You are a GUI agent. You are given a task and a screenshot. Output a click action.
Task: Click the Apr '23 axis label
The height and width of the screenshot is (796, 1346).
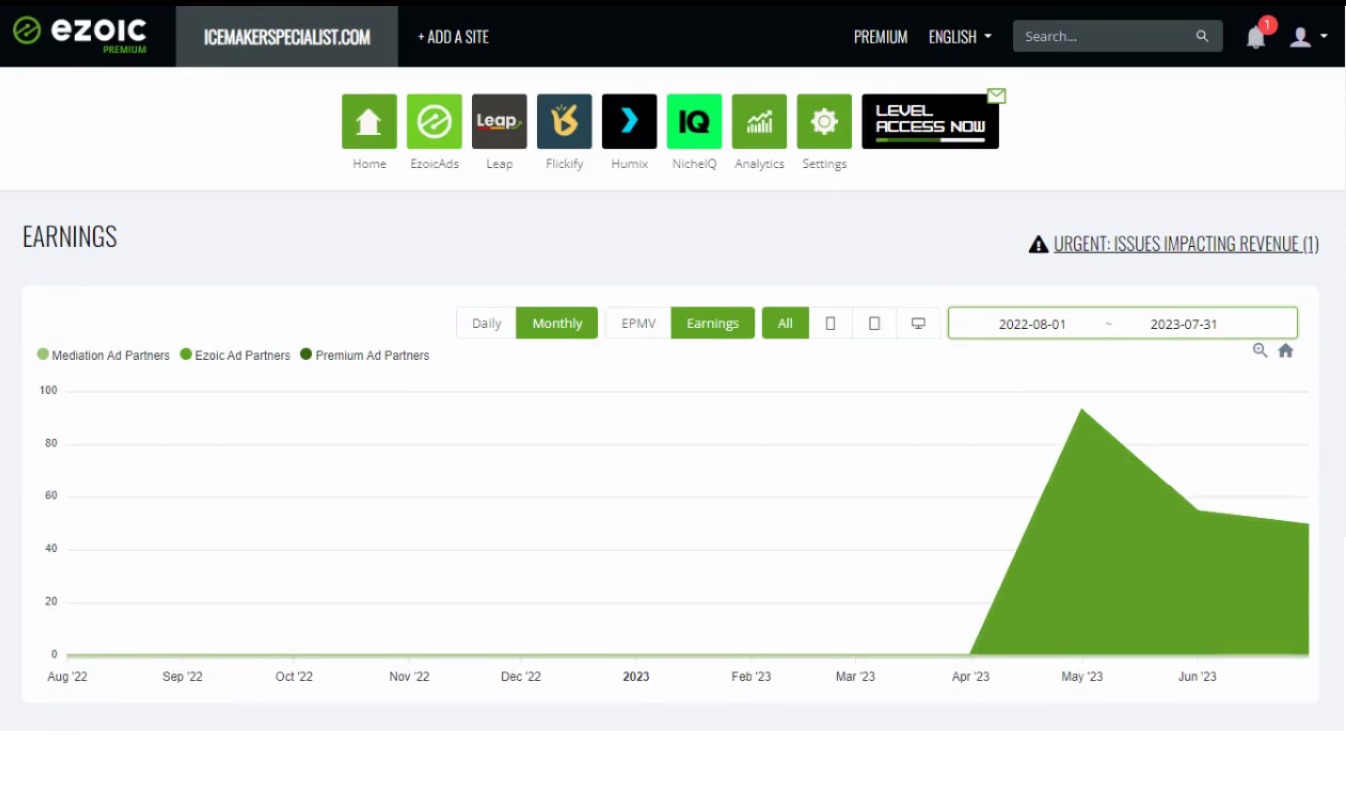(970, 677)
